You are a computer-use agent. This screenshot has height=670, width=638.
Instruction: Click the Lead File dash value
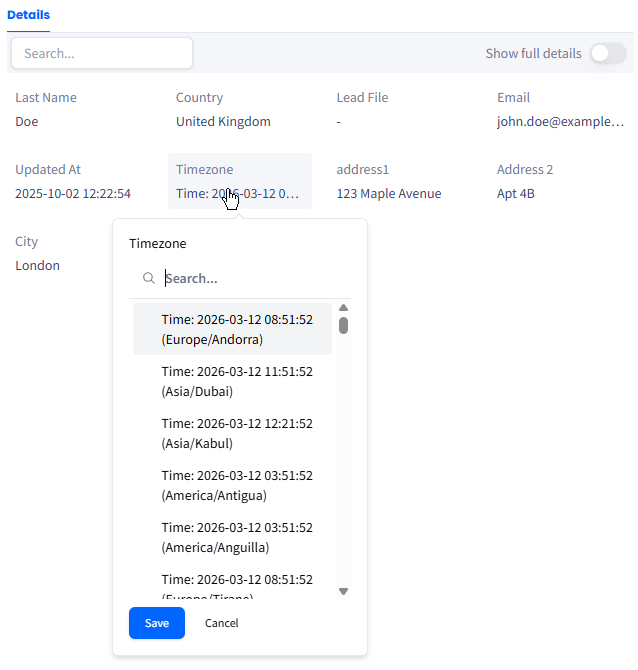pyautogui.click(x=338, y=122)
